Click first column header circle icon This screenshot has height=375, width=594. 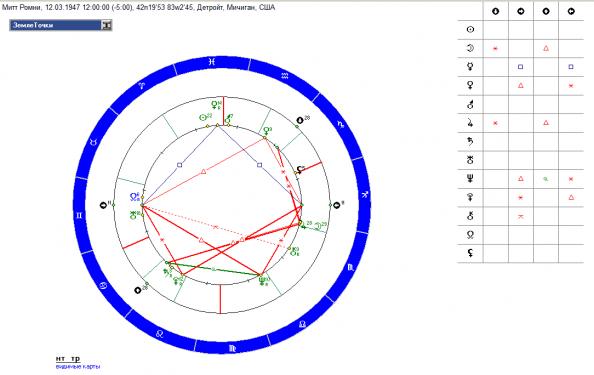tap(496, 11)
